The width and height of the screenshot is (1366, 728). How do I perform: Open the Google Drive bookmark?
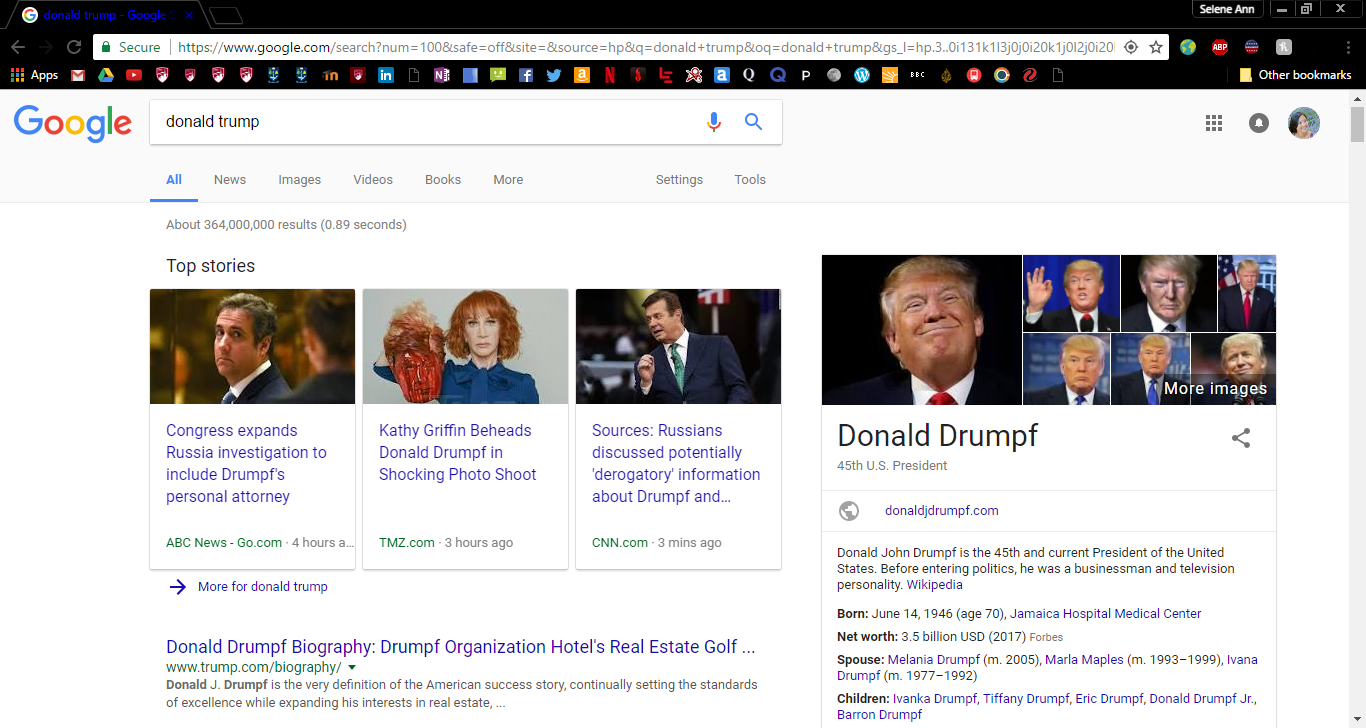(x=106, y=75)
